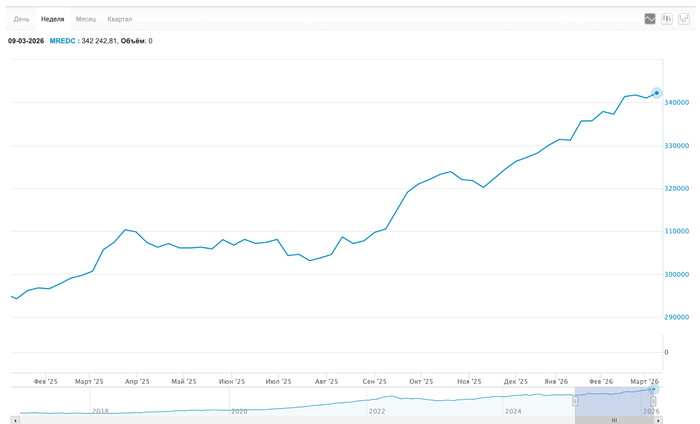Viewport: 700px width, 424px height.
Task: Click the highlighted last data point marker
Action: click(657, 93)
